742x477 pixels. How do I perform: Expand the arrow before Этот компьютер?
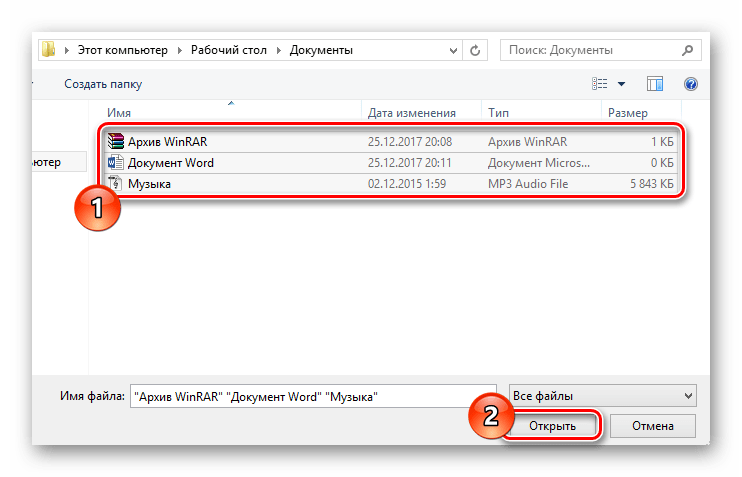pyautogui.click(x=67, y=50)
